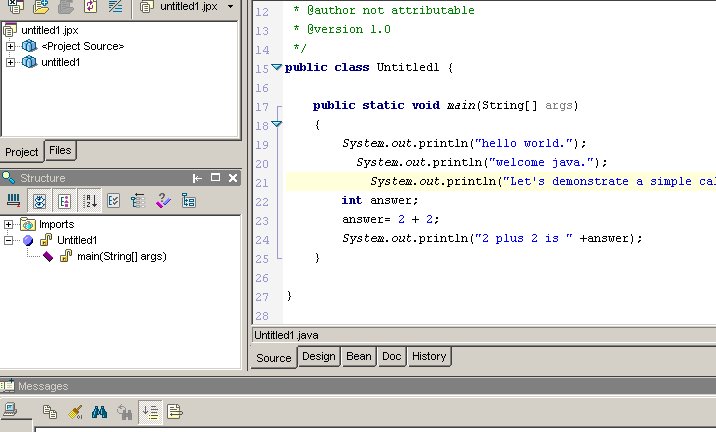Switch to the Doc tab

[391, 356]
